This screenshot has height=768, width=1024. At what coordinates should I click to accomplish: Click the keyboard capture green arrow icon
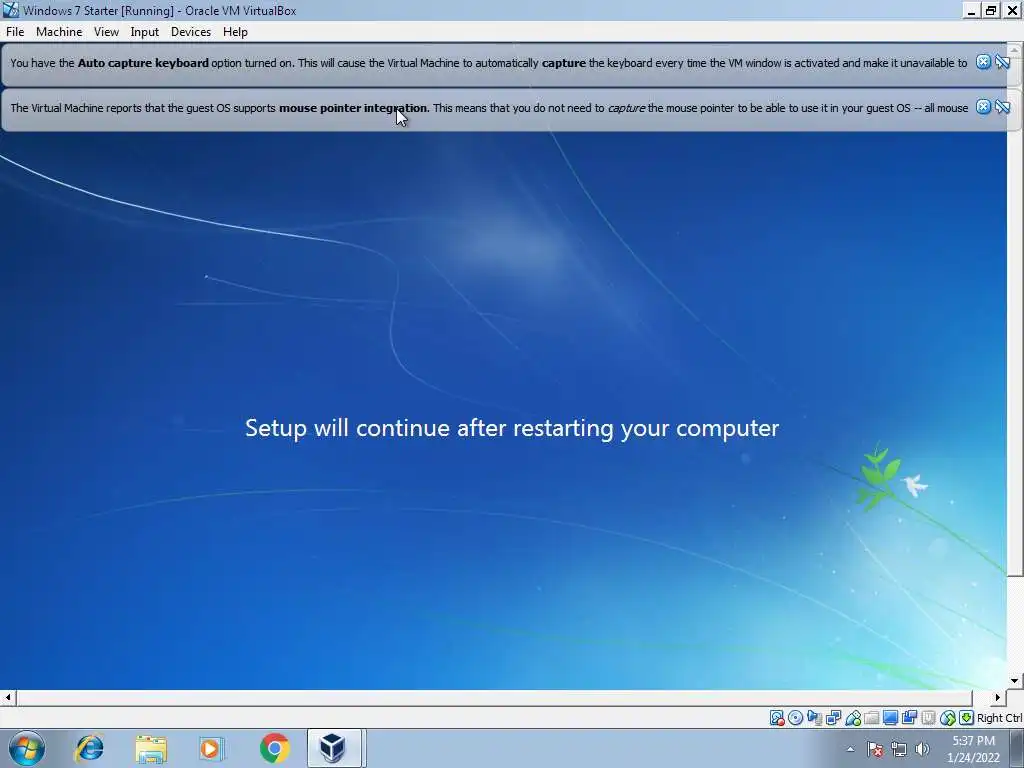pos(967,718)
